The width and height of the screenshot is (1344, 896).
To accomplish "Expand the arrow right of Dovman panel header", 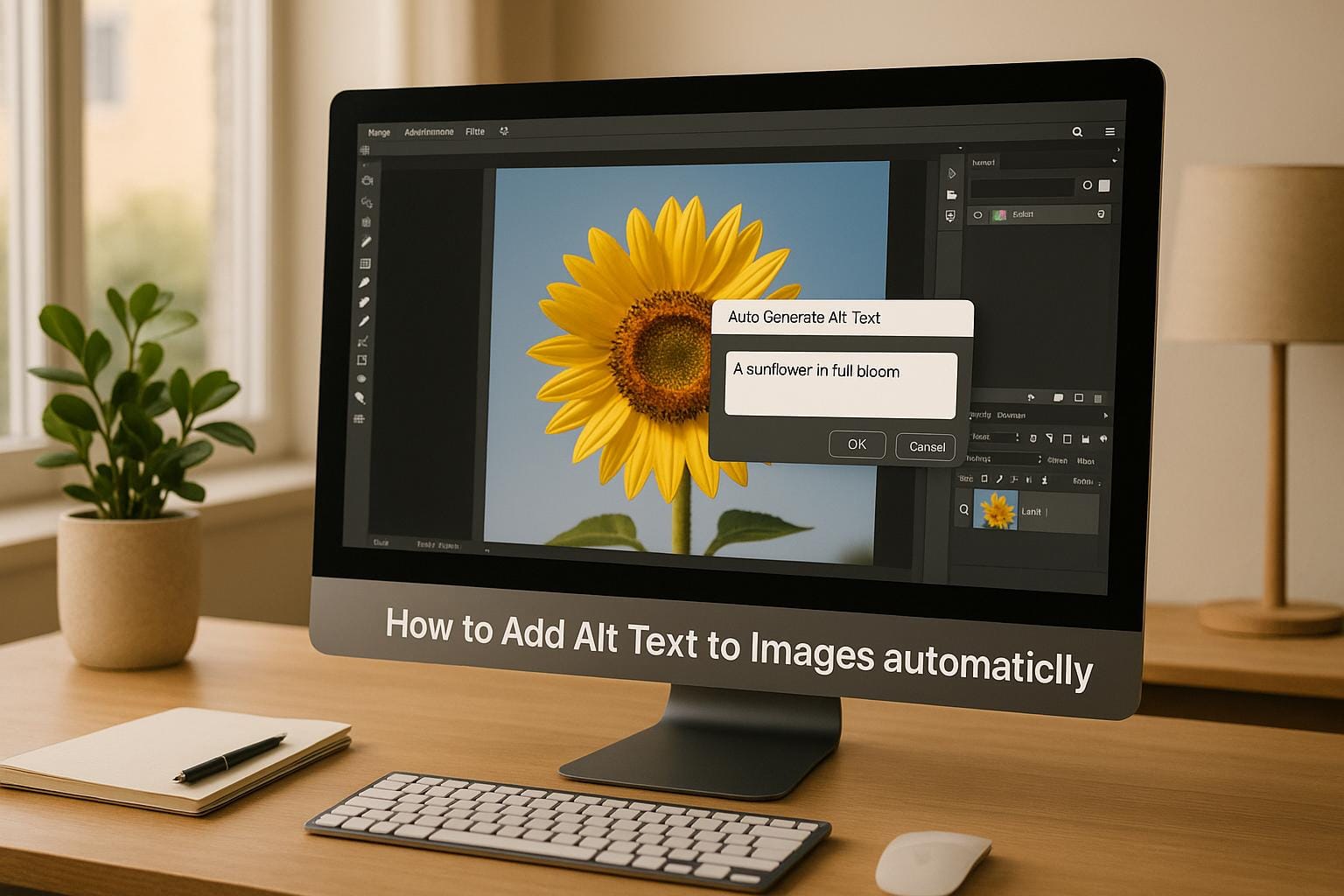I will tap(1105, 416).
